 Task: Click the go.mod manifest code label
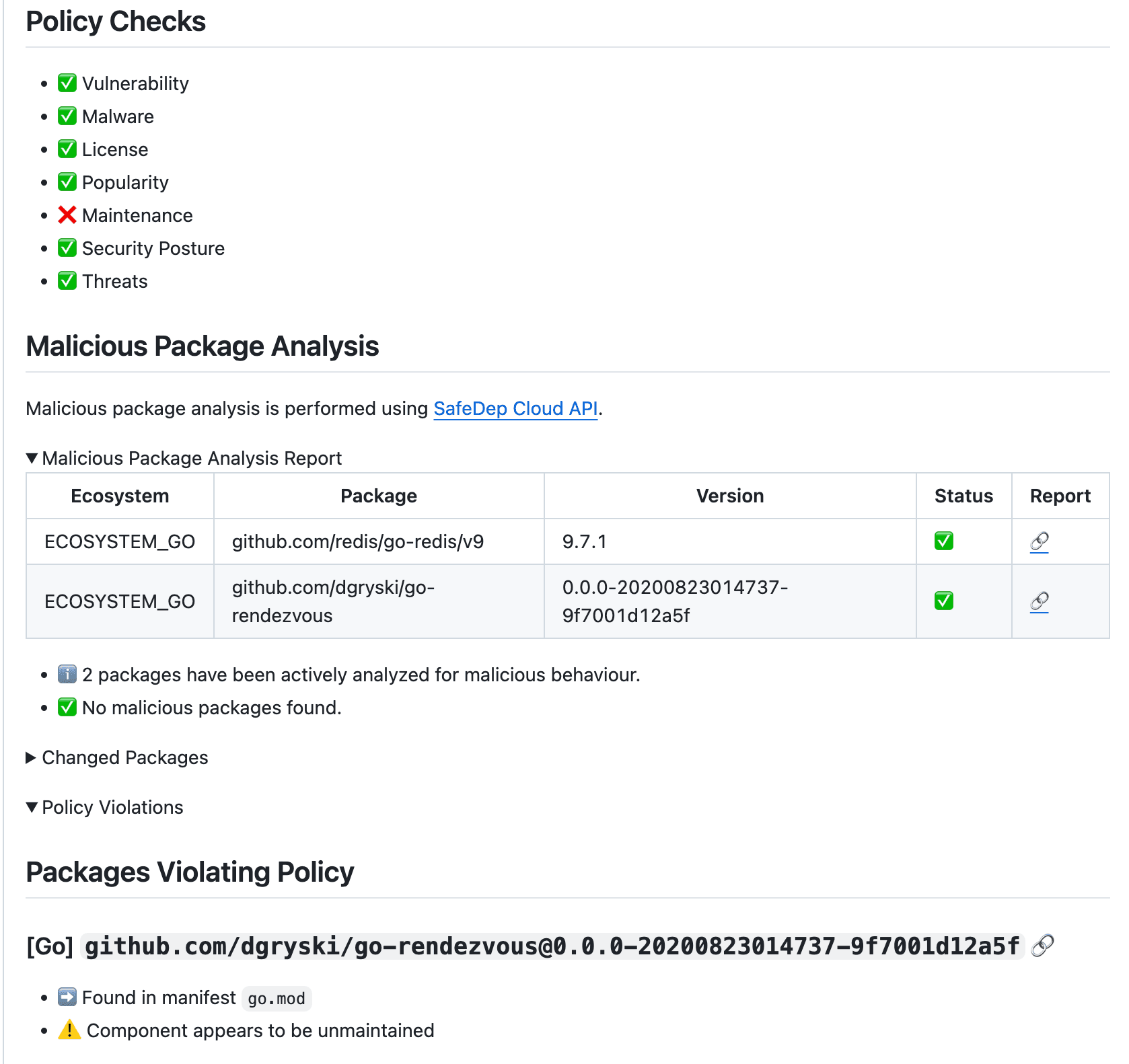point(276,999)
